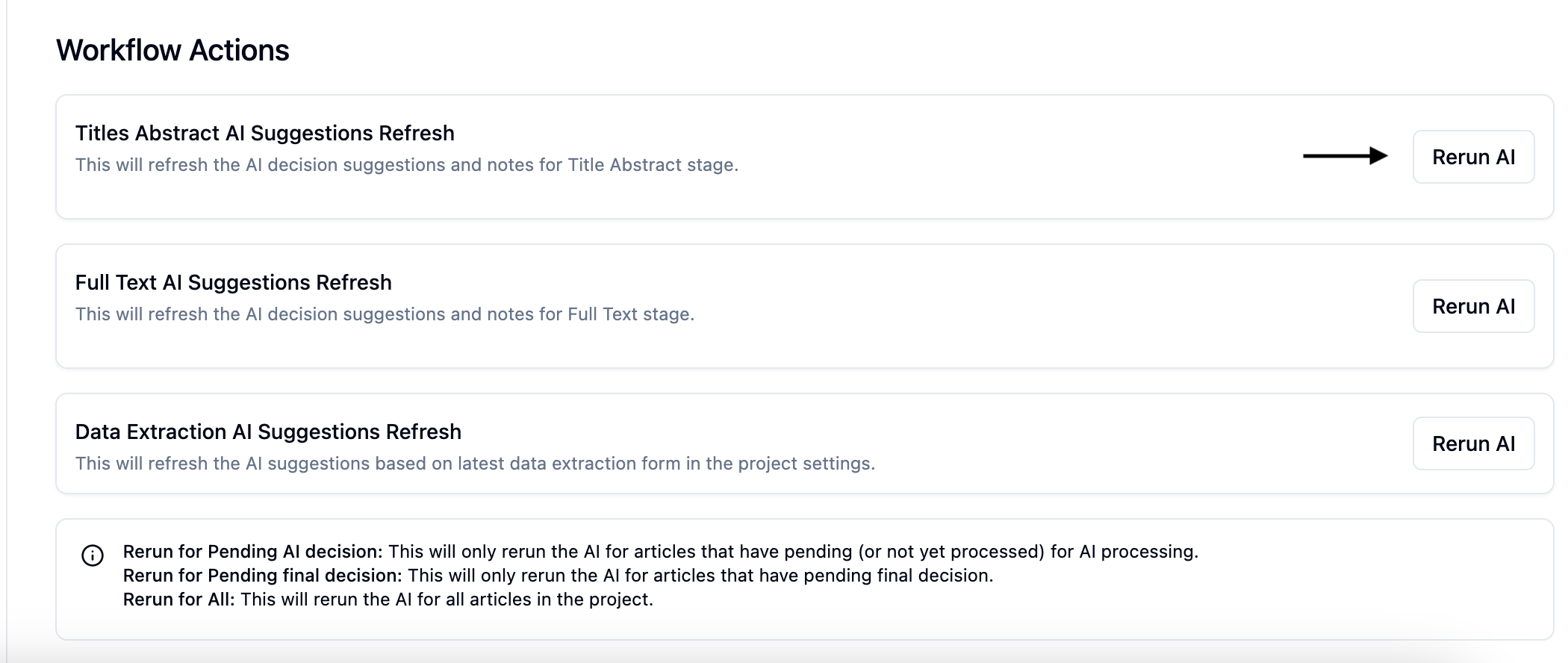Click Rerun AI for Data Extraction suggestions
The image size is (1568, 663).
[1473, 443]
